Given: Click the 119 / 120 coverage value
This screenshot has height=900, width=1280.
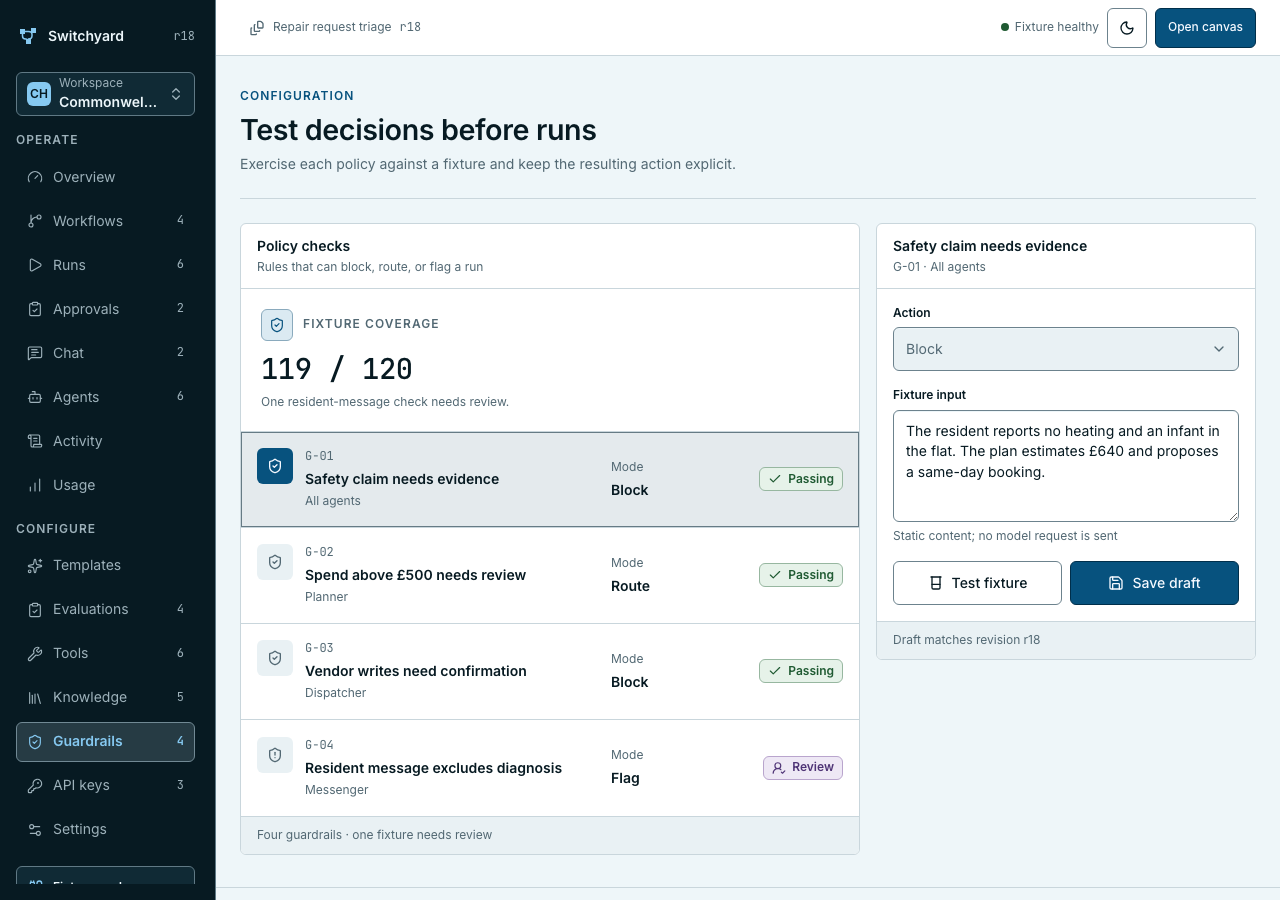Looking at the screenshot, I should click(x=337, y=369).
